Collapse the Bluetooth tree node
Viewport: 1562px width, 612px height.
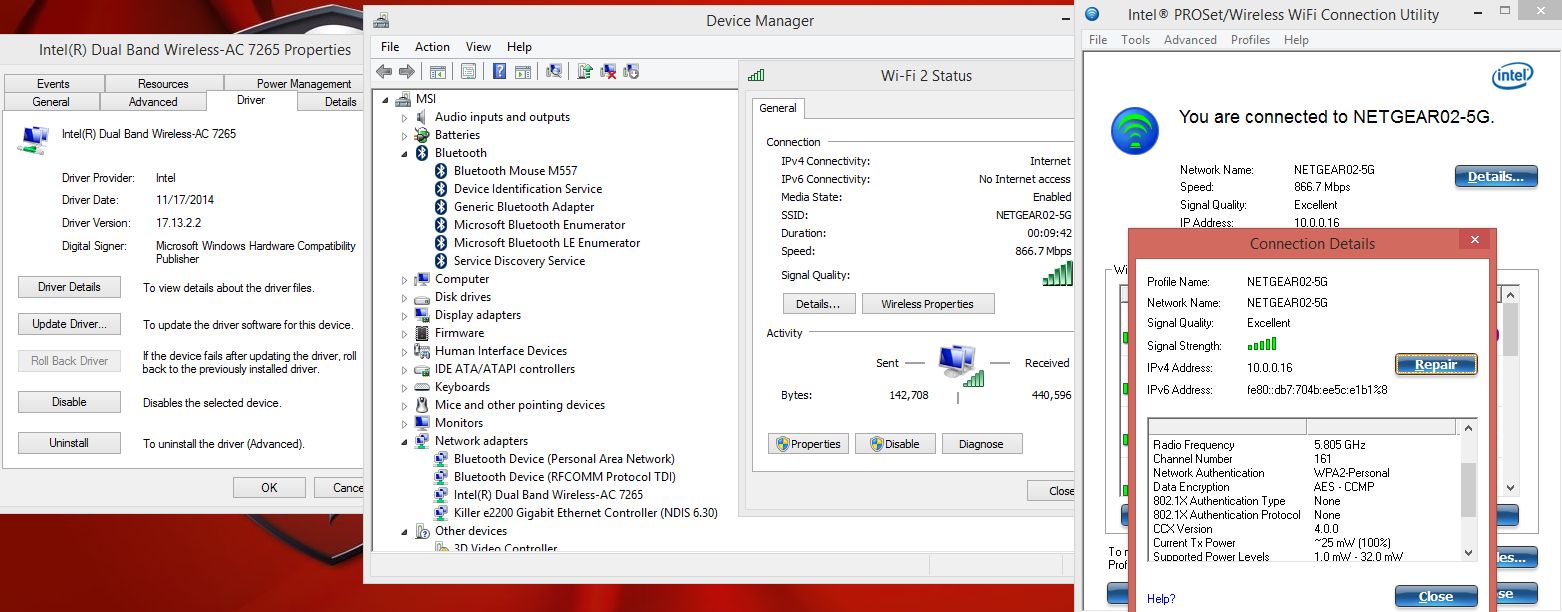point(404,154)
